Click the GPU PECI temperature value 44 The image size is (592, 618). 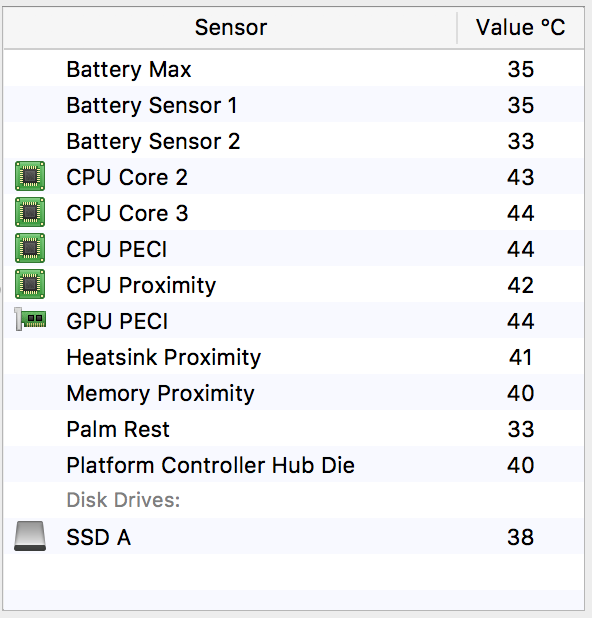(521, 321)
